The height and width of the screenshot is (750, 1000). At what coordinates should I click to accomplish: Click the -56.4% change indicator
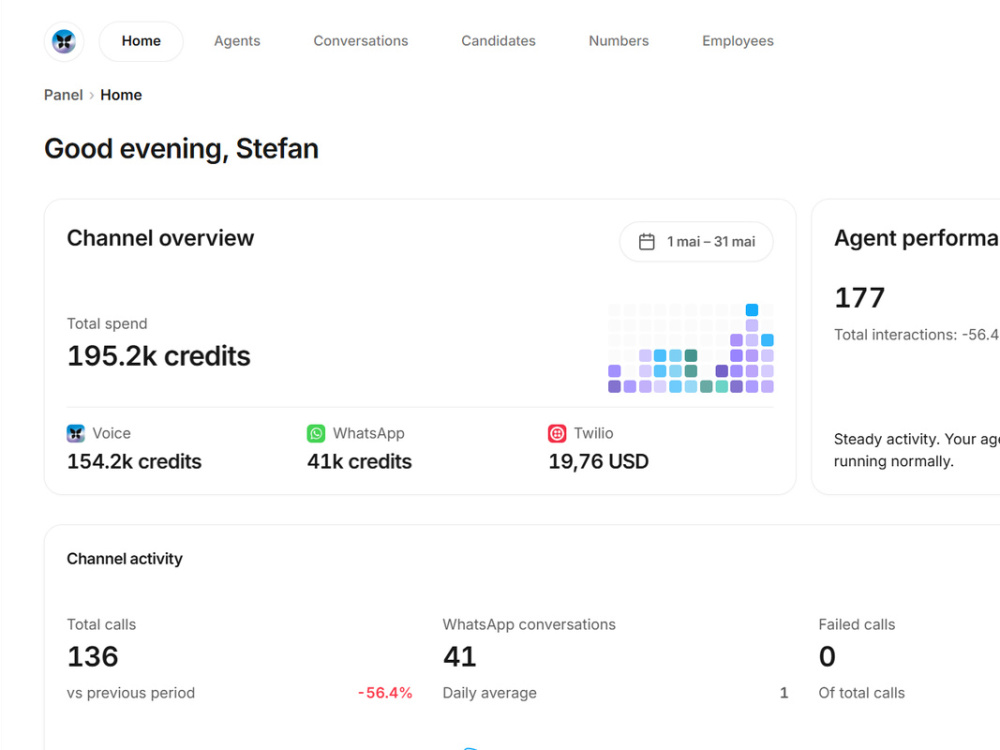pyautogui.click(x=385, y=693)
